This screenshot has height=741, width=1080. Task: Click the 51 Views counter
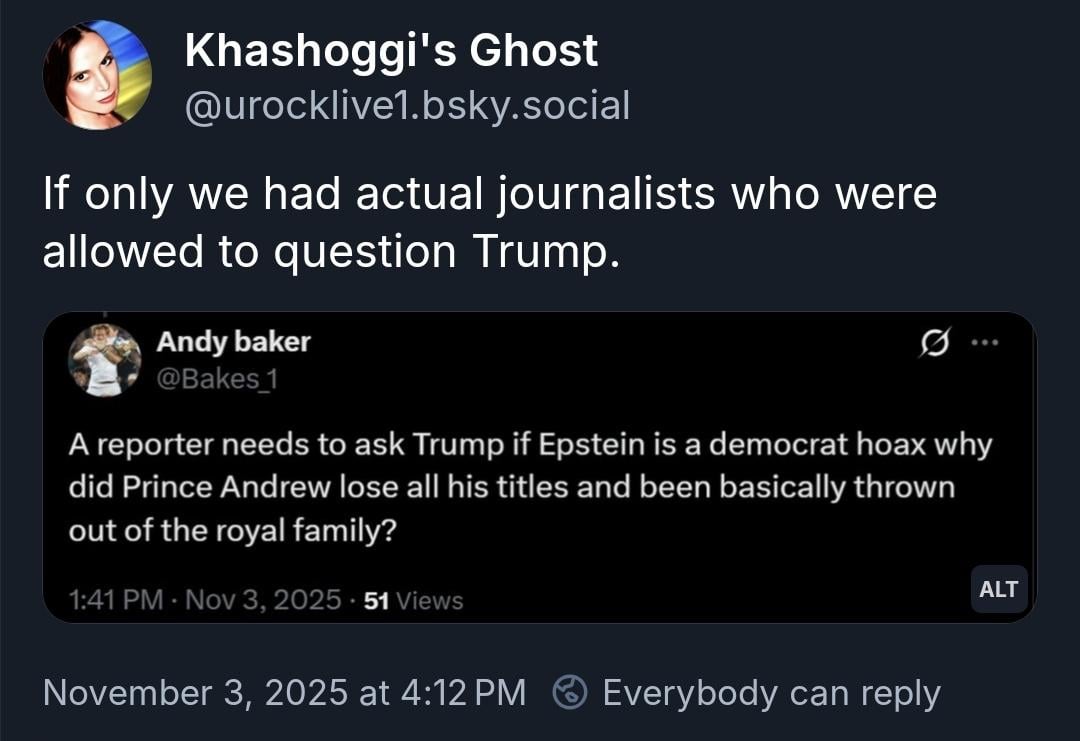(x=413, y=600)
